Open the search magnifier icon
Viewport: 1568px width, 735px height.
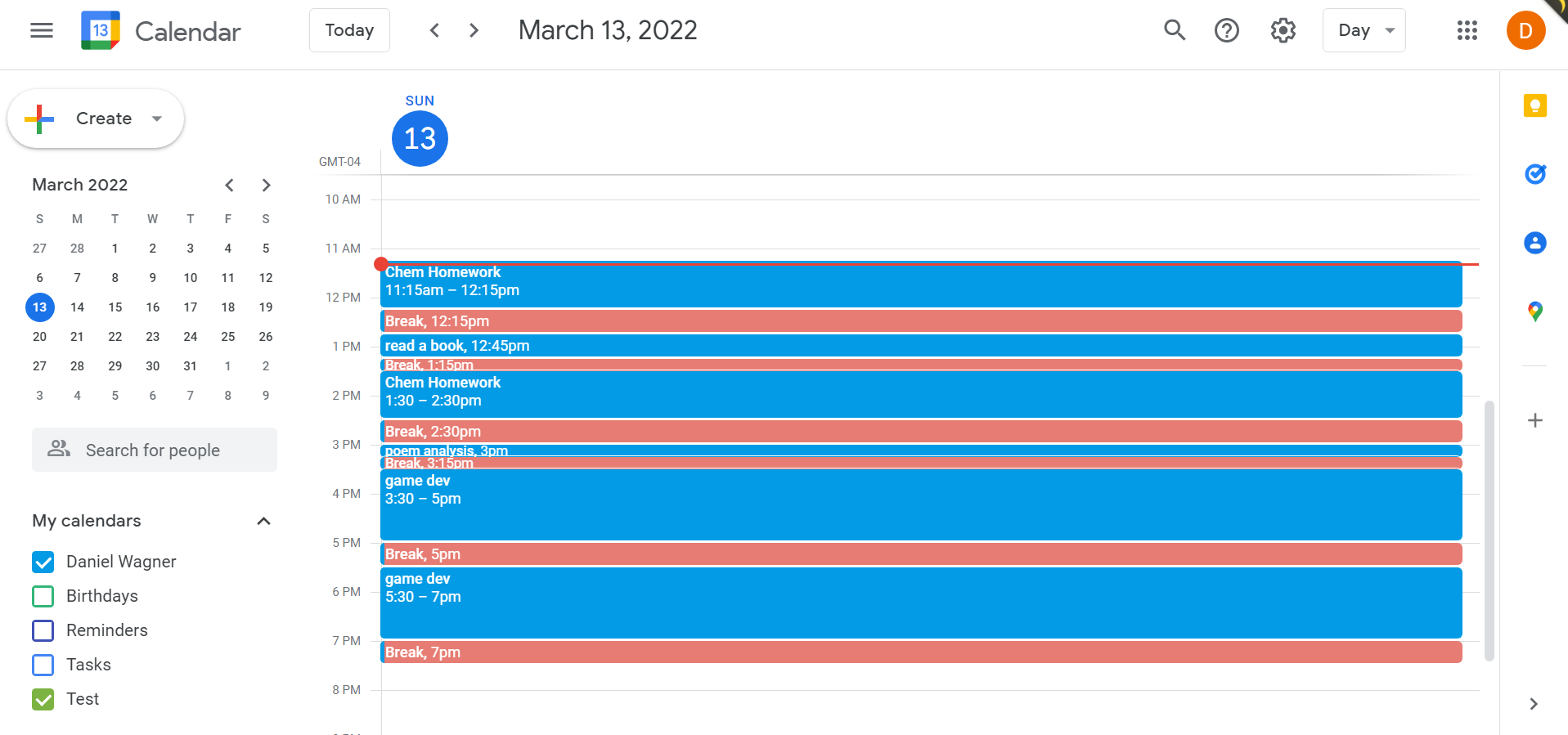[1175, 30]
